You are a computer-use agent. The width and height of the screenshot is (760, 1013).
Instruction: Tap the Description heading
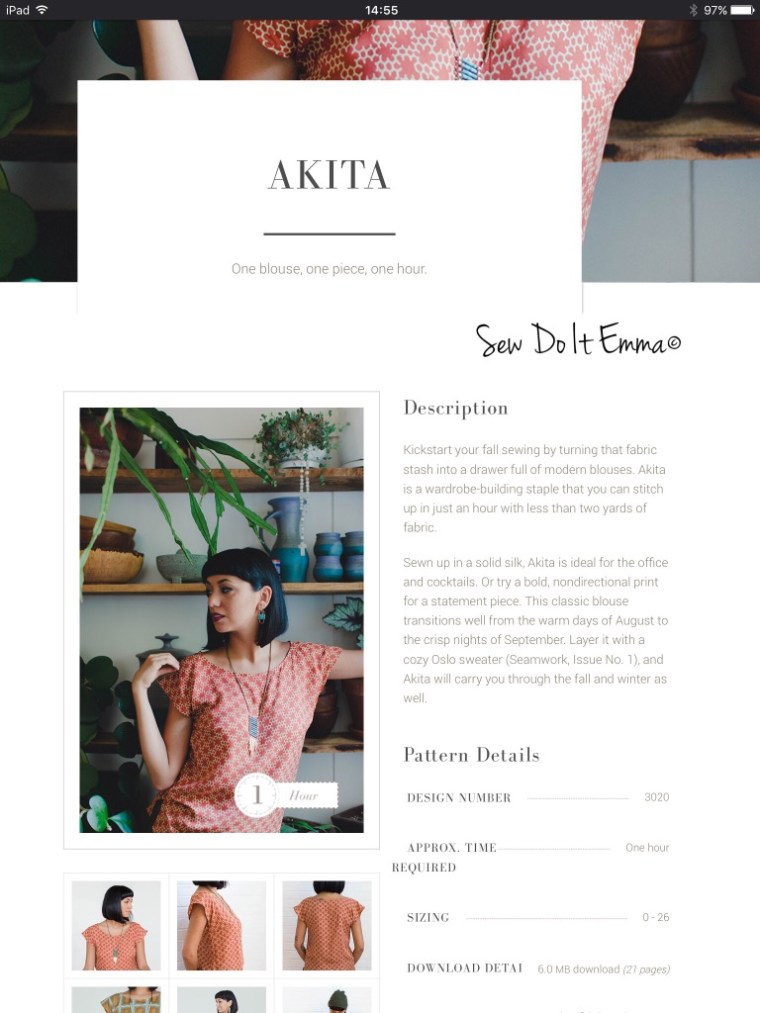coord(456,408)
